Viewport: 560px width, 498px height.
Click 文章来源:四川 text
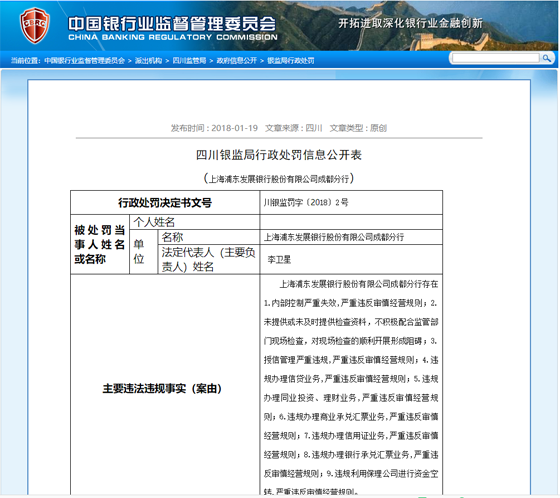(x=294, y=128)
